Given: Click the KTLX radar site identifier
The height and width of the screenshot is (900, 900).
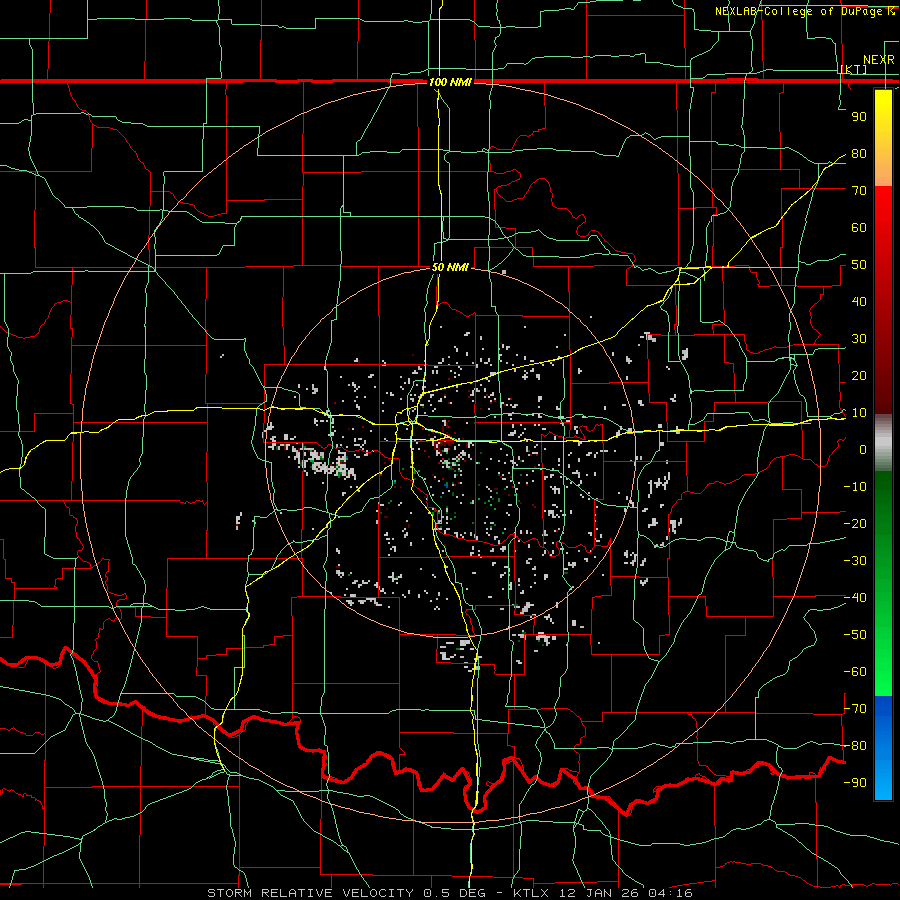Looking at the screenshot, I should (532, 893).
